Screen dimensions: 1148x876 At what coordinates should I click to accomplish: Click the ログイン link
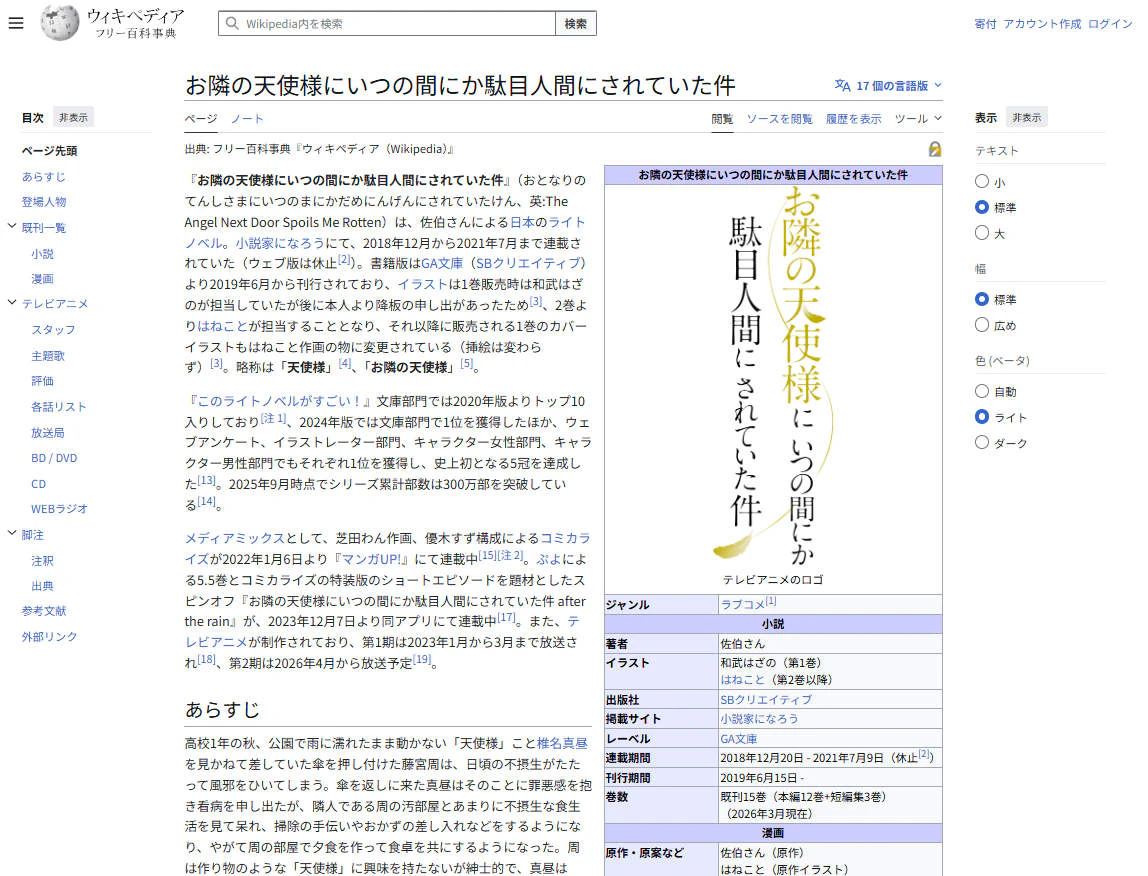click(x=1110, y=23)
